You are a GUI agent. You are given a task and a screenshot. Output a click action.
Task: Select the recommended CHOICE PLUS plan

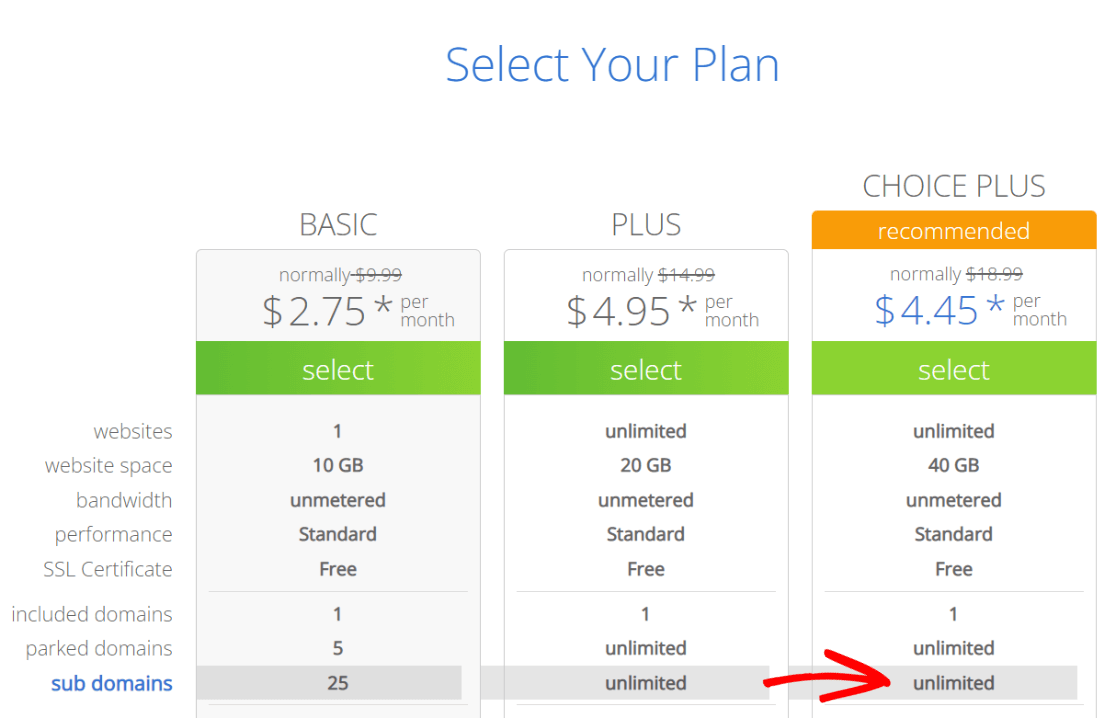953,369
